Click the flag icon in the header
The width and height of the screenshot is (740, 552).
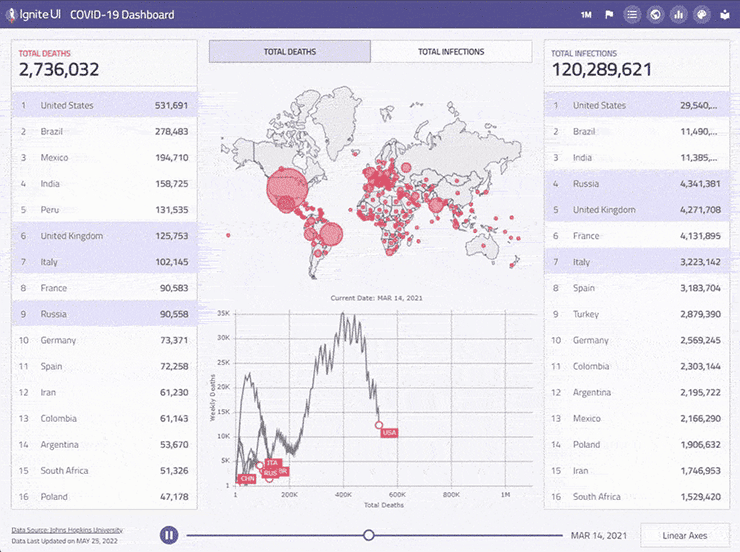pyautogui.click(x=609, y=15)
